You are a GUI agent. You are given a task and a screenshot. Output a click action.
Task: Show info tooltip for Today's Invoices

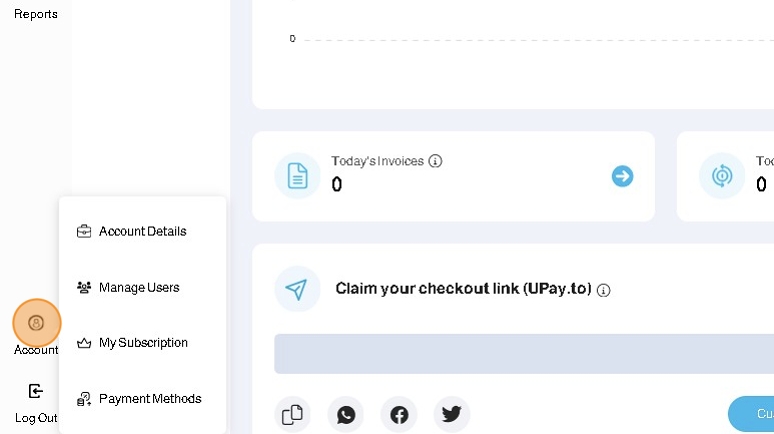[435, 161]
